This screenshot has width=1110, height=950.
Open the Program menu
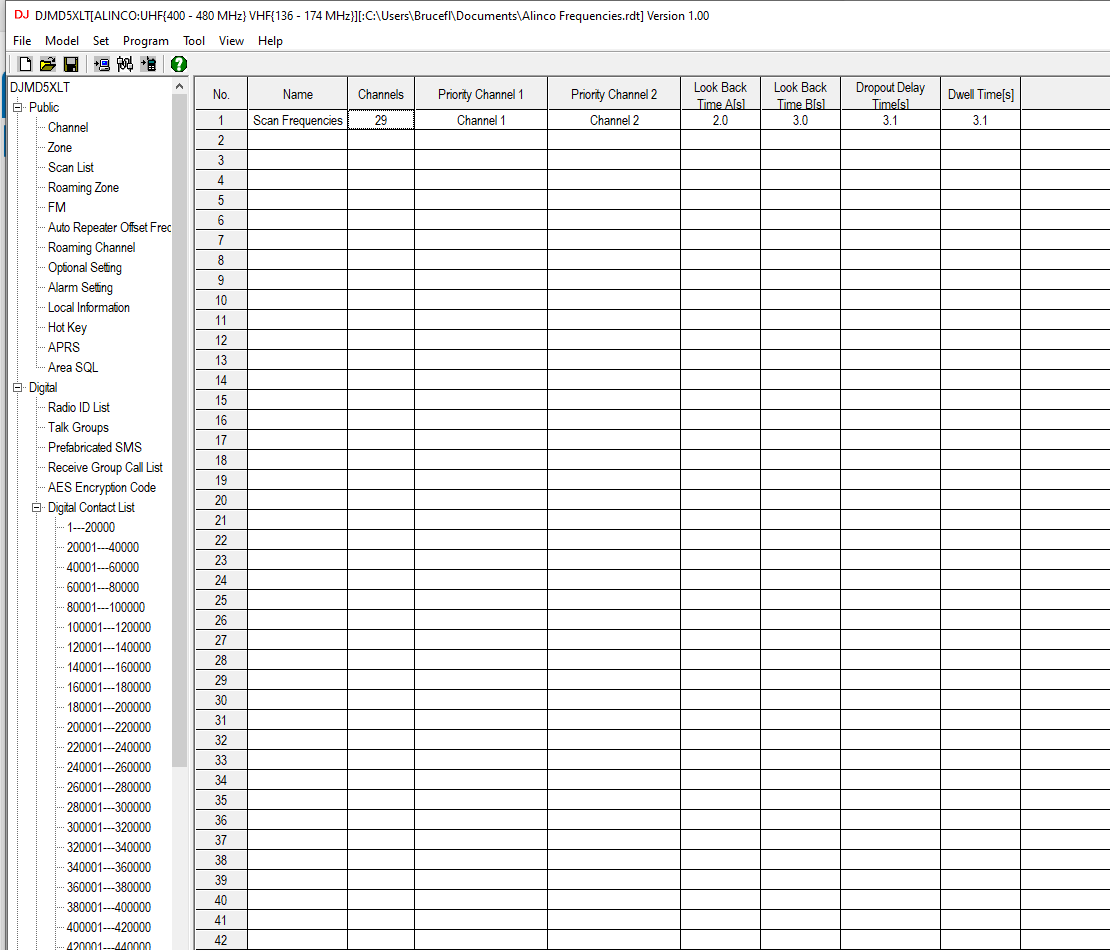146,41
